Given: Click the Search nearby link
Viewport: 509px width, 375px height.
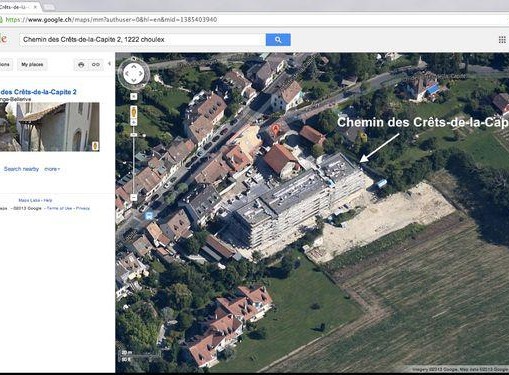Looking at the screenshot, I should click(x=21, y=169).
